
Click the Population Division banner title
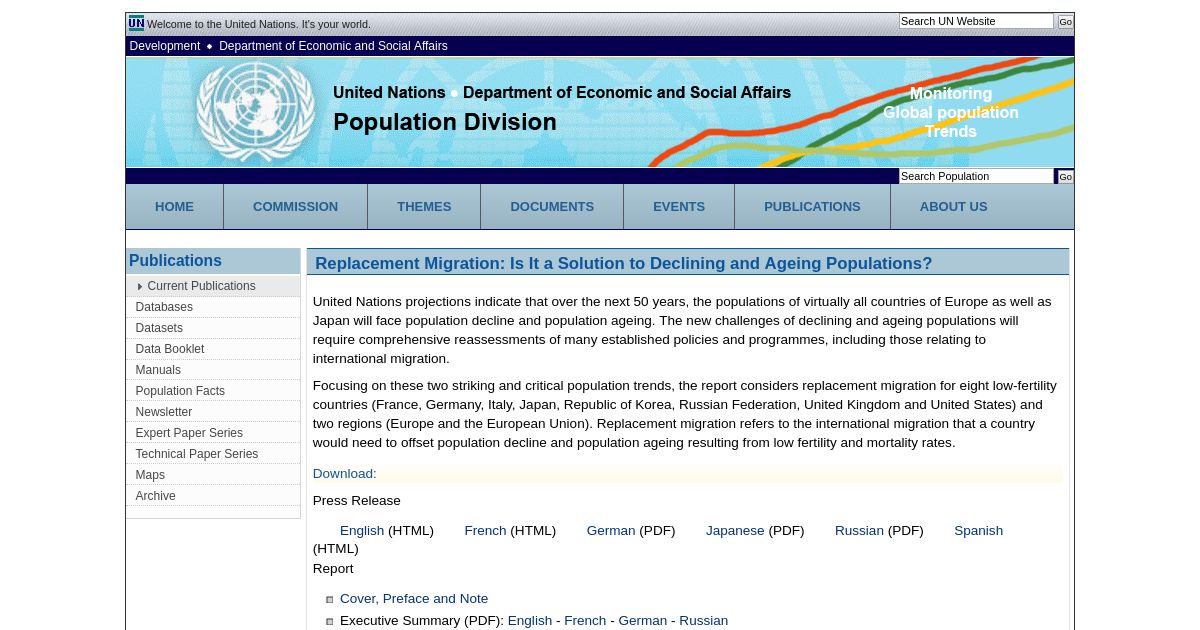[x=445, y=122]
